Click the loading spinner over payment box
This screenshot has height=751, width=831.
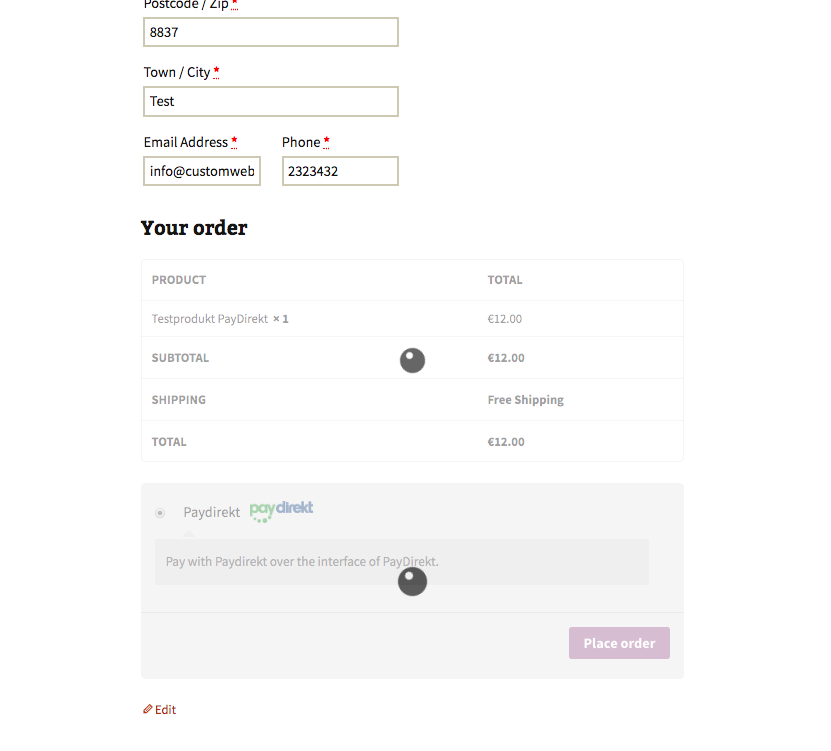[x=412, y=581]
